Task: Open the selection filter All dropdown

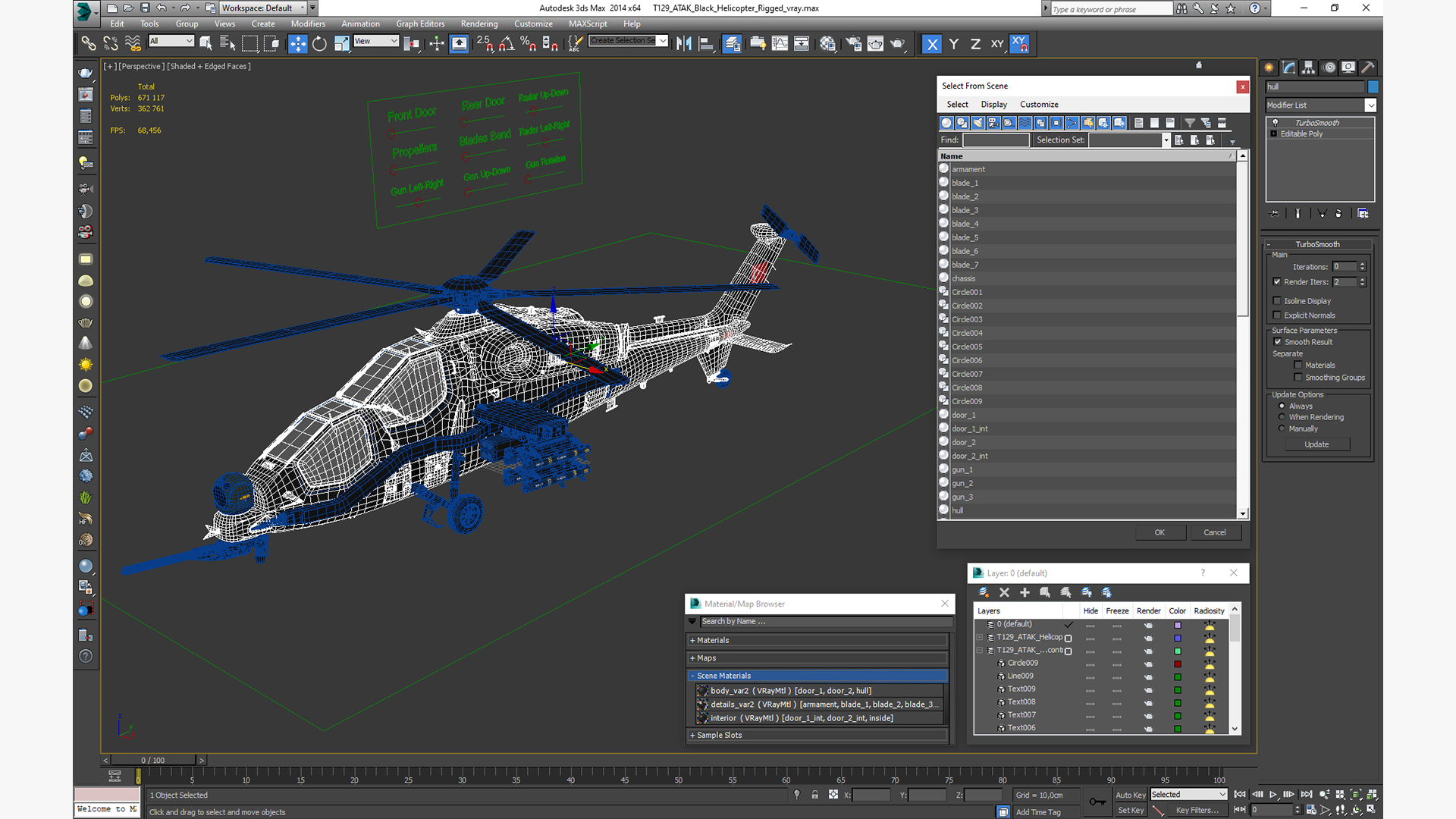Action: pos(171,41)
